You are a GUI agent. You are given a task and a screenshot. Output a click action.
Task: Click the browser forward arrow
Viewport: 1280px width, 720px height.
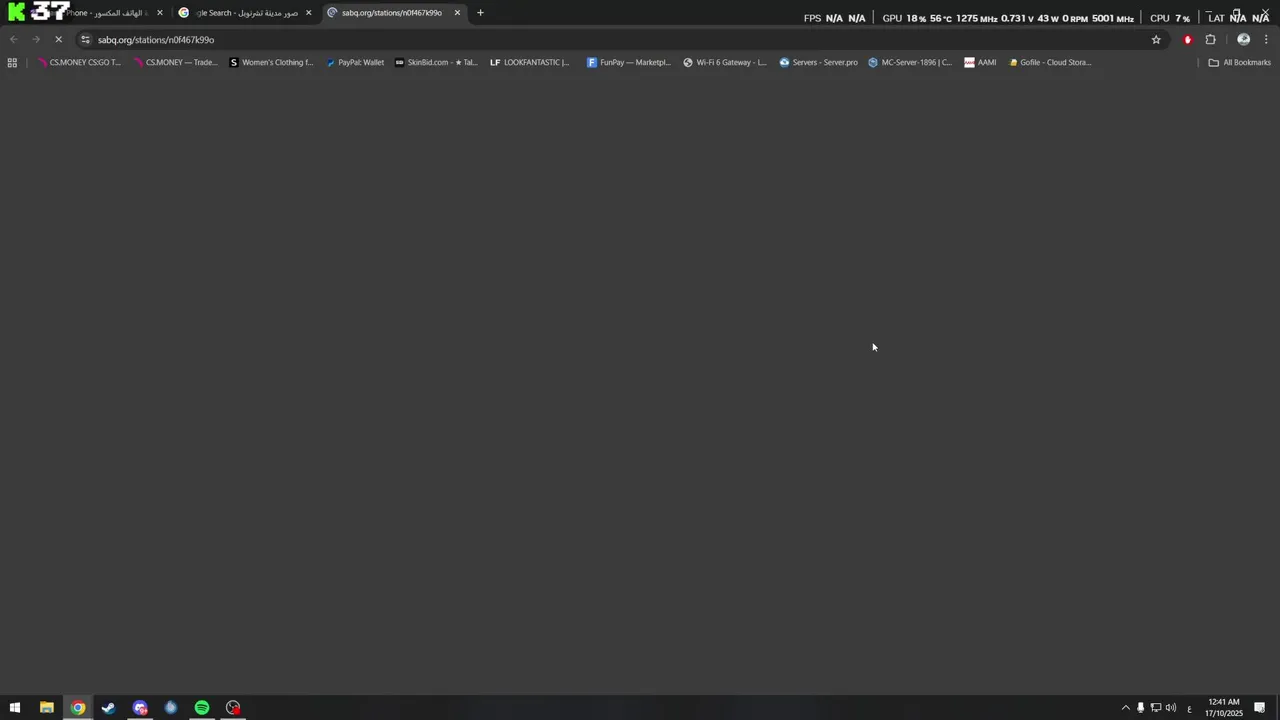coord(36,40)
